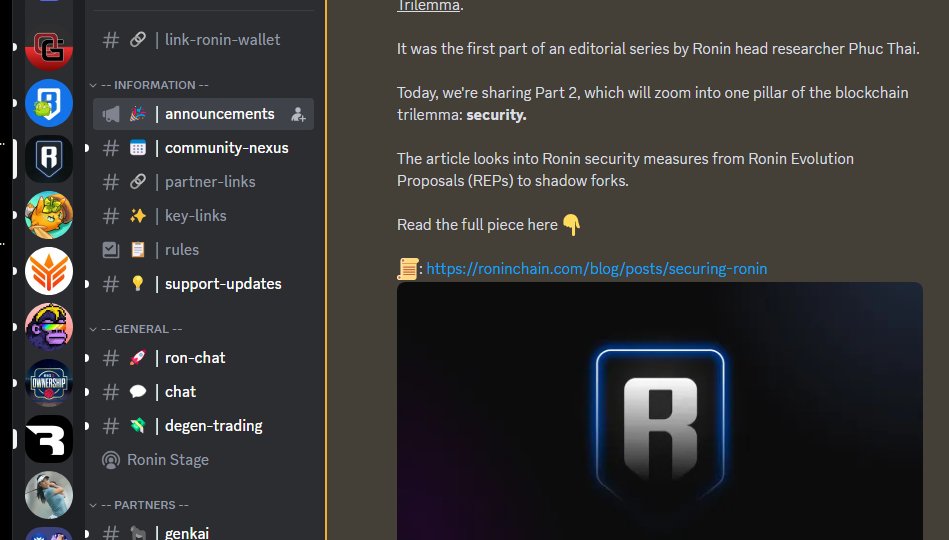This screenshot has height=540, width=949.
Task: Click the hash icon beside chat channel
Action: (x=111, y=392)
